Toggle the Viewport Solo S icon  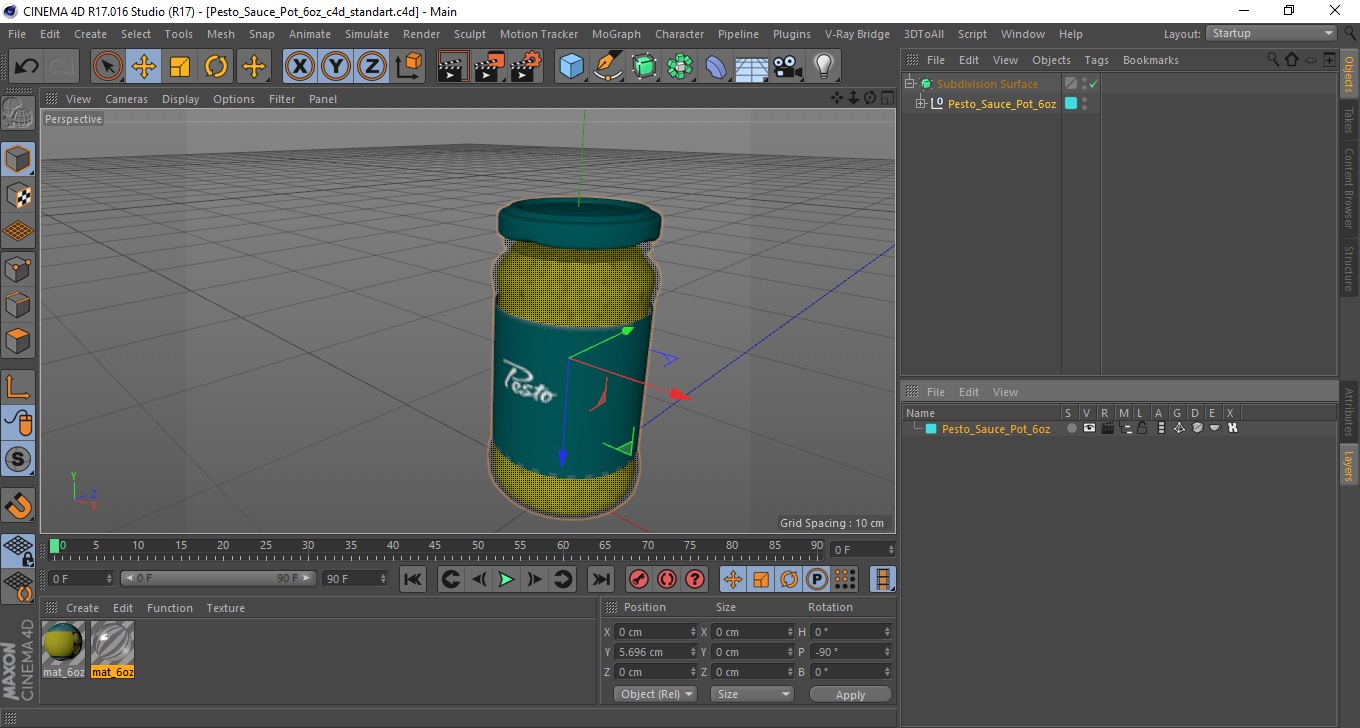18,459
